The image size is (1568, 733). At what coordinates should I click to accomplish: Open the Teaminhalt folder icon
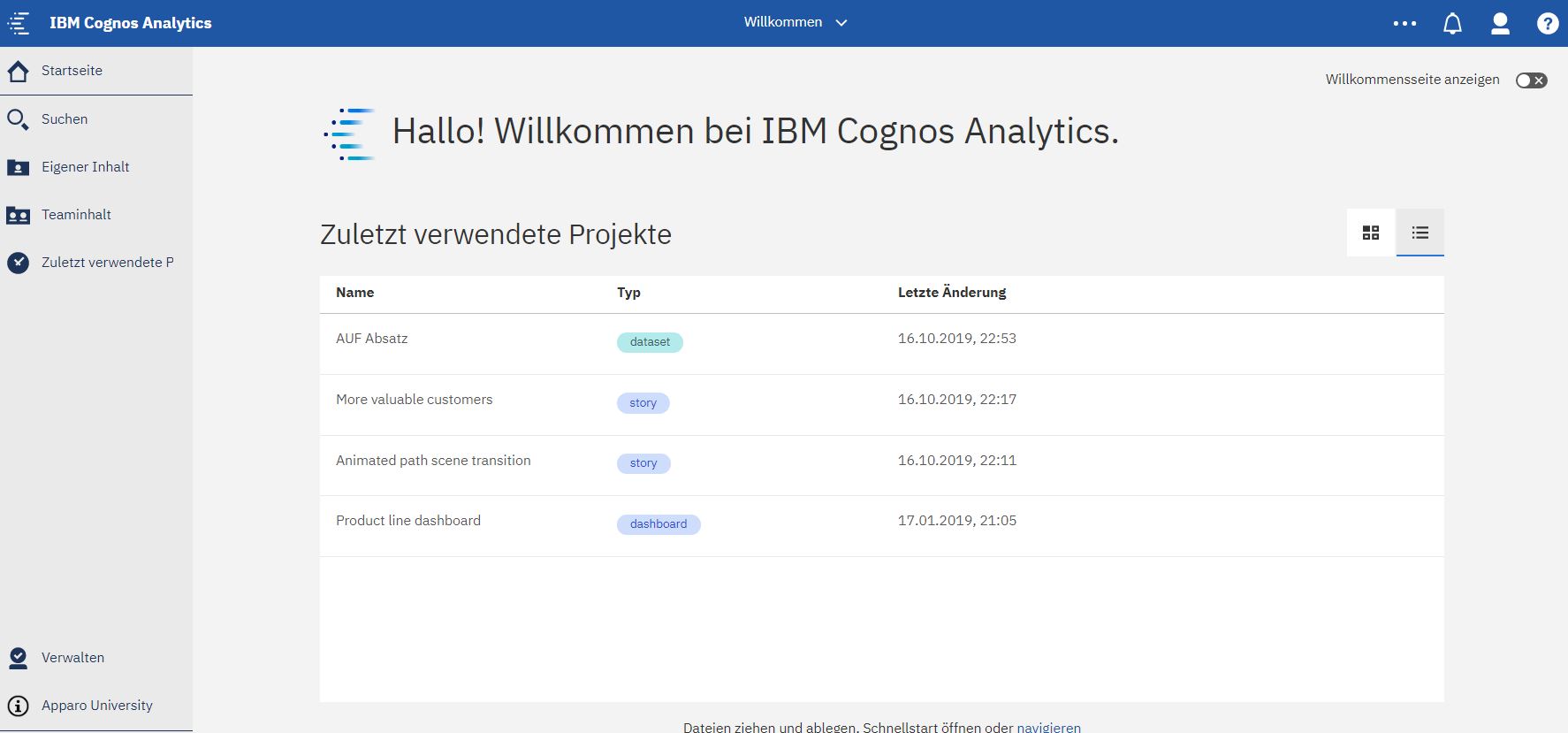click(x=18, y=215)
